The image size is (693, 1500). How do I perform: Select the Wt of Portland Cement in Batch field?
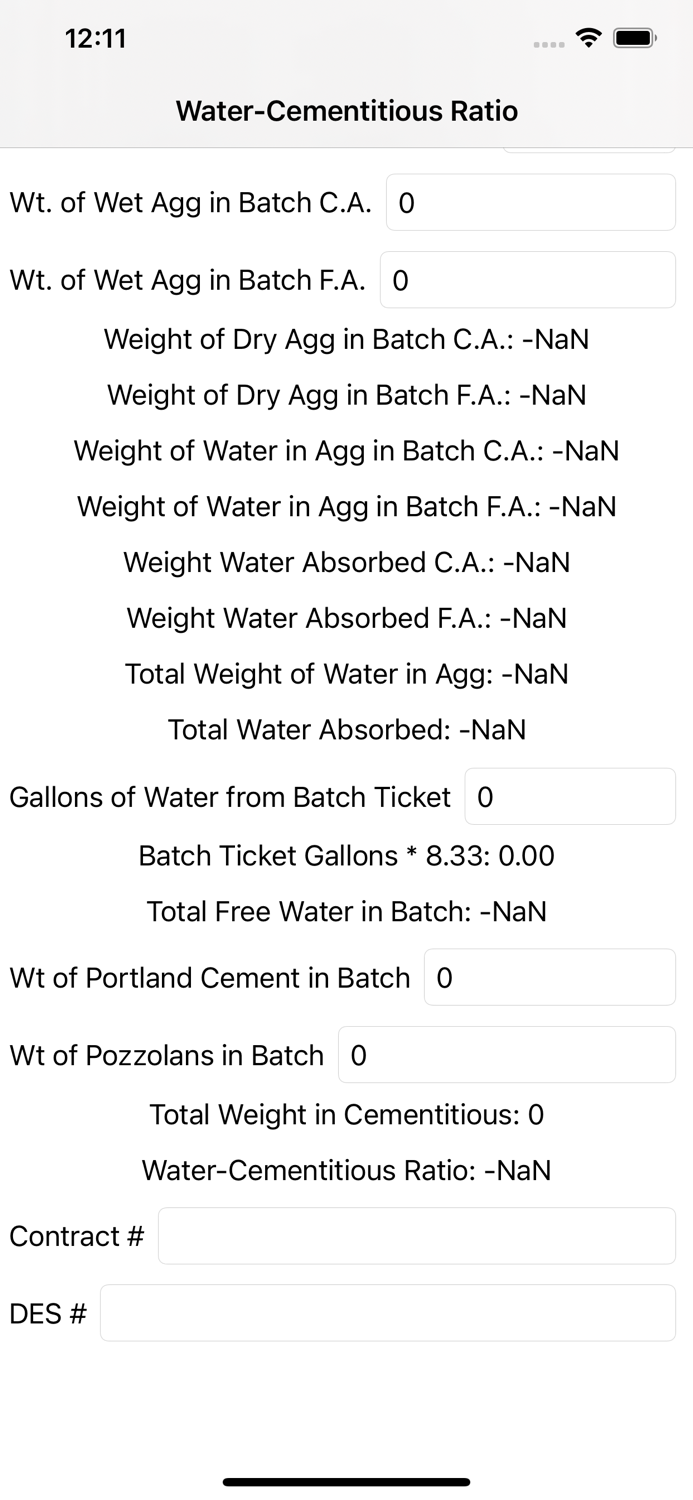click(x=549, y=977)
